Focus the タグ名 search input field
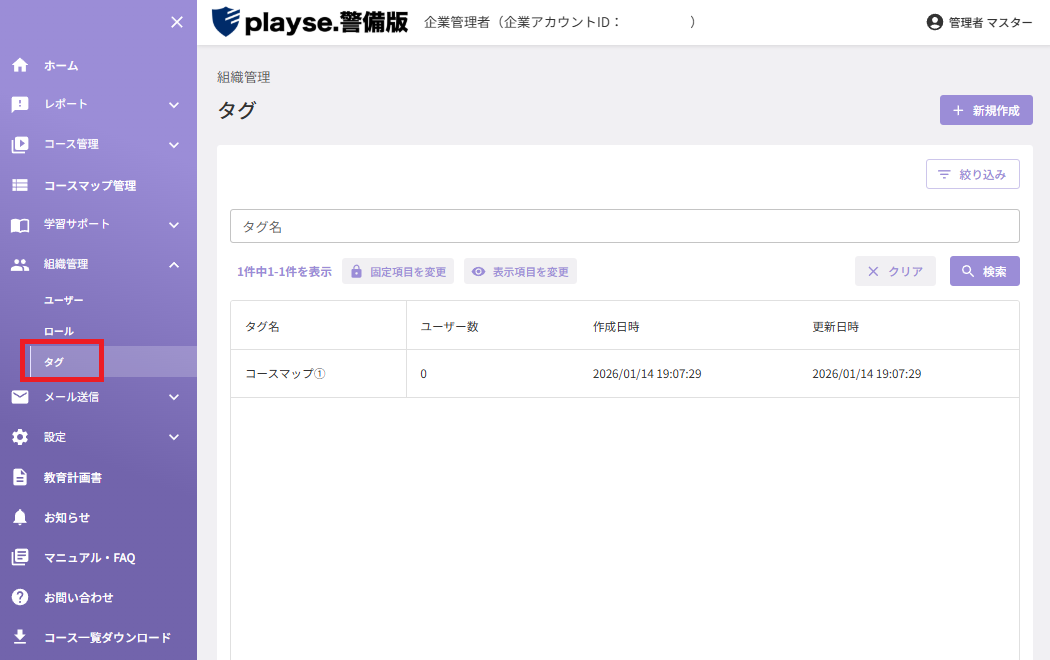 point(625,226)
